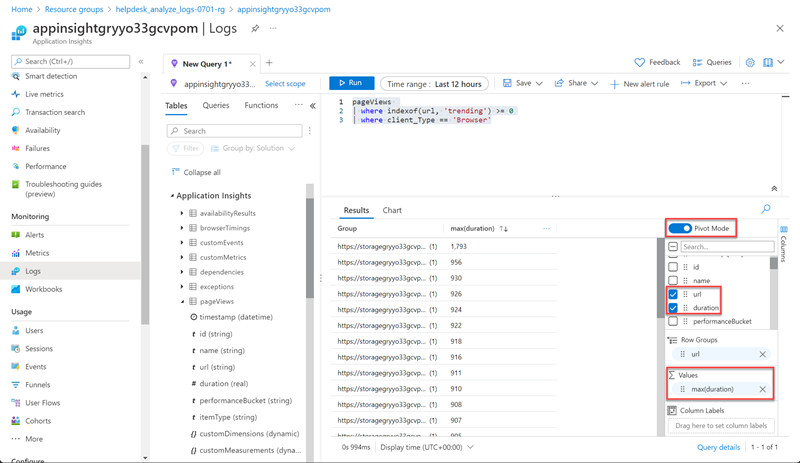Open the Group by: Solution dropdown
Screen dimensions: 800x463
pyautogui.click(x=253, y=149)
